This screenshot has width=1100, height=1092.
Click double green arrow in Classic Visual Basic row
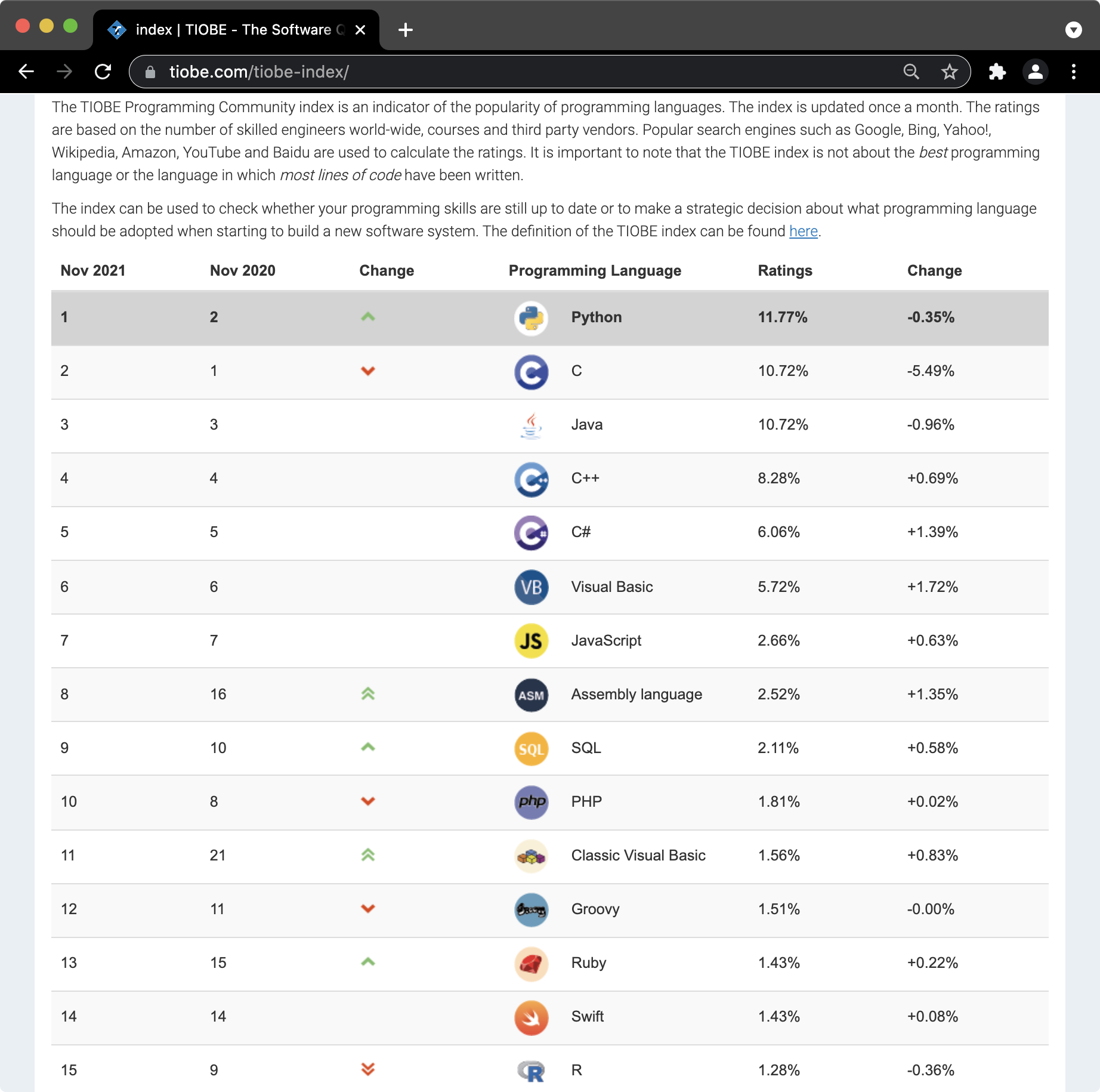(368, 855)
